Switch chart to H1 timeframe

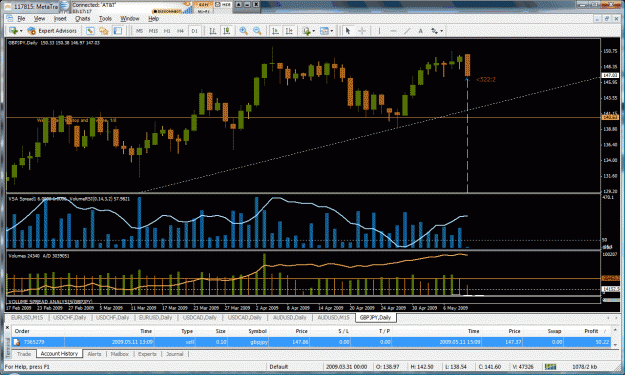[167, 31]
